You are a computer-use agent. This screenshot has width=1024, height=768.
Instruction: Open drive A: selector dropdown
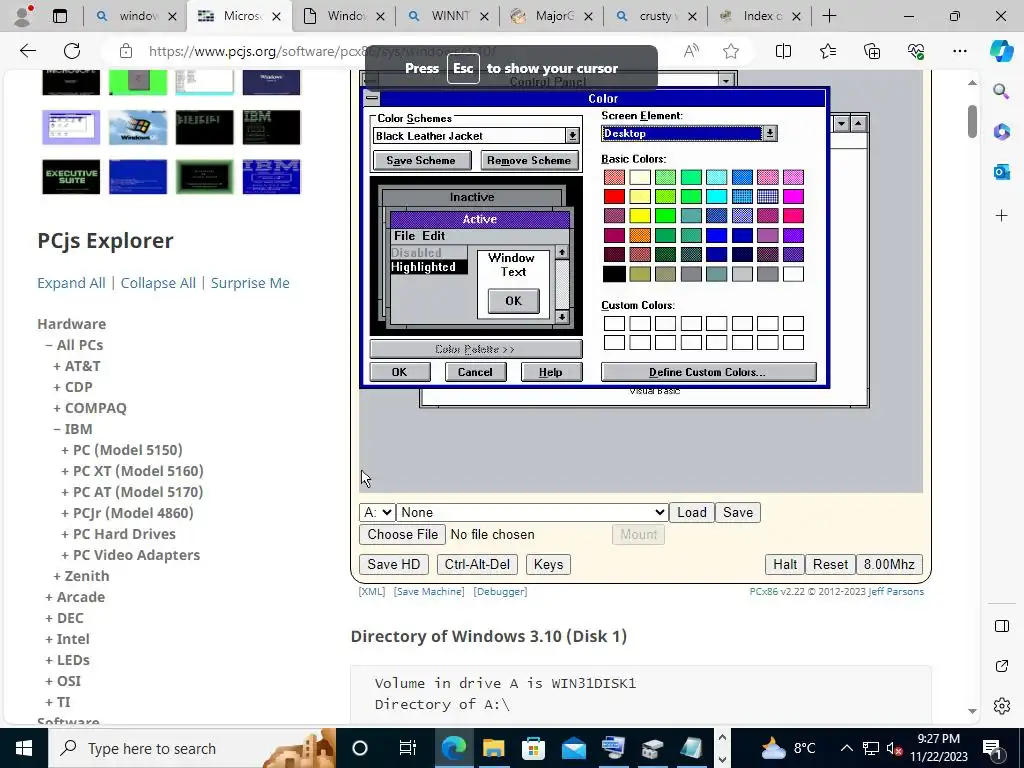pos(377,513)
